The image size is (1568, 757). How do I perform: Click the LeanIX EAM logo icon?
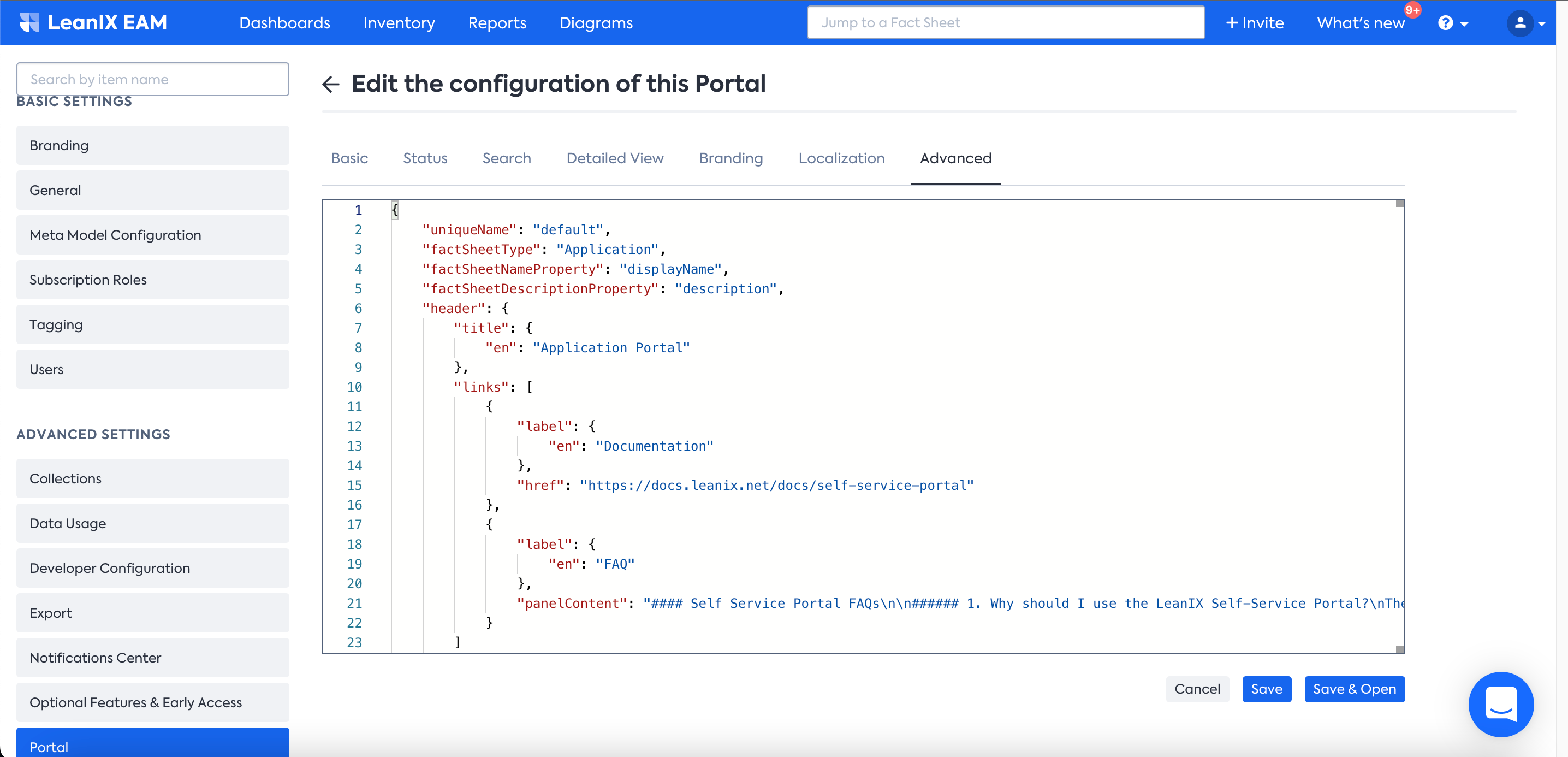click(x=29, y=22)
